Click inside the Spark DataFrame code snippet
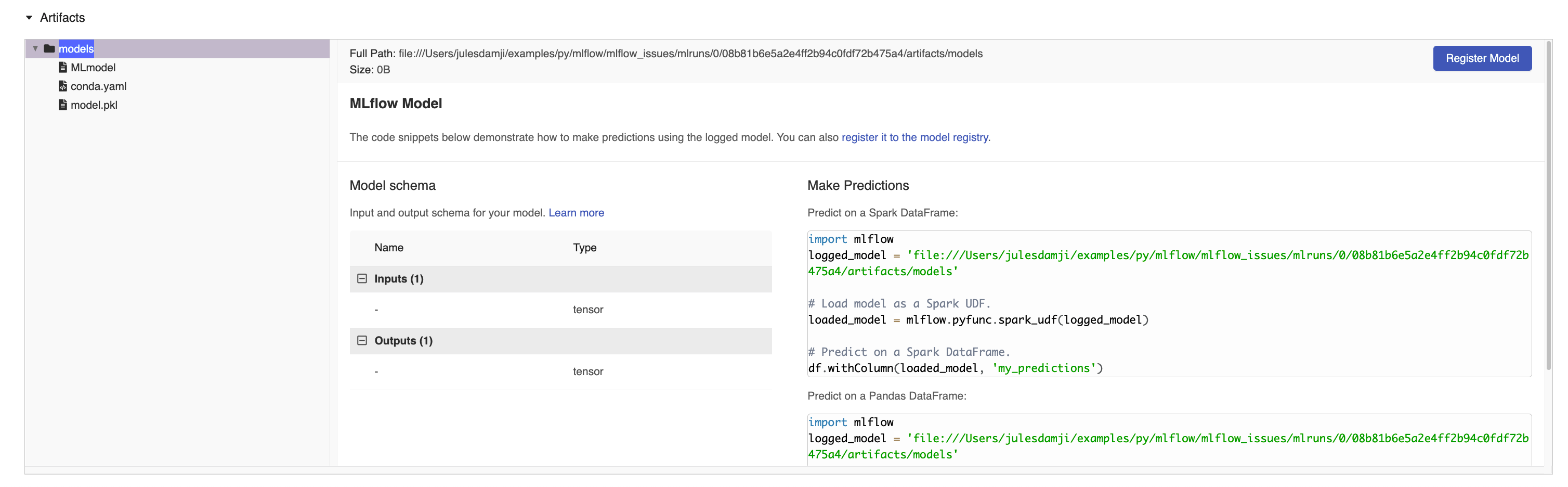The image size is (1568, 487). tap(1169, 303)
